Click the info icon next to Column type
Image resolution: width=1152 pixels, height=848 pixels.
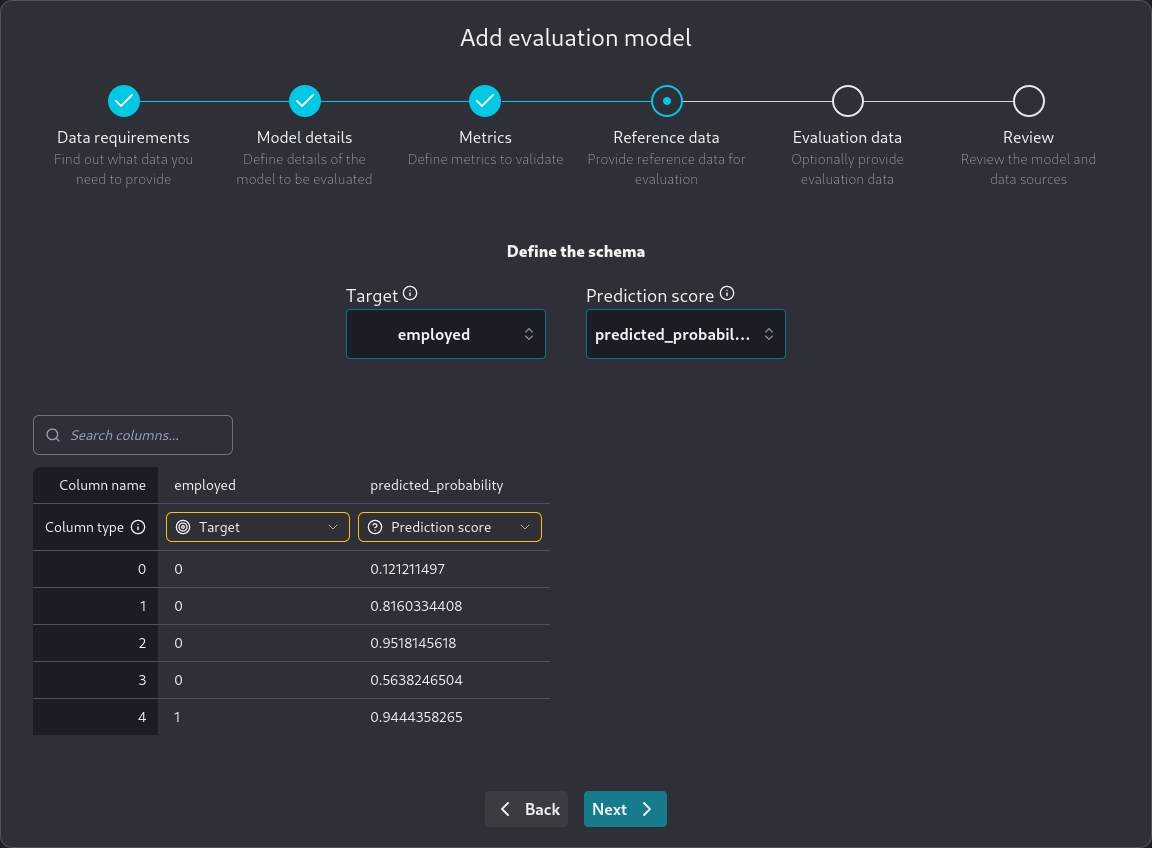pos(138,527)
